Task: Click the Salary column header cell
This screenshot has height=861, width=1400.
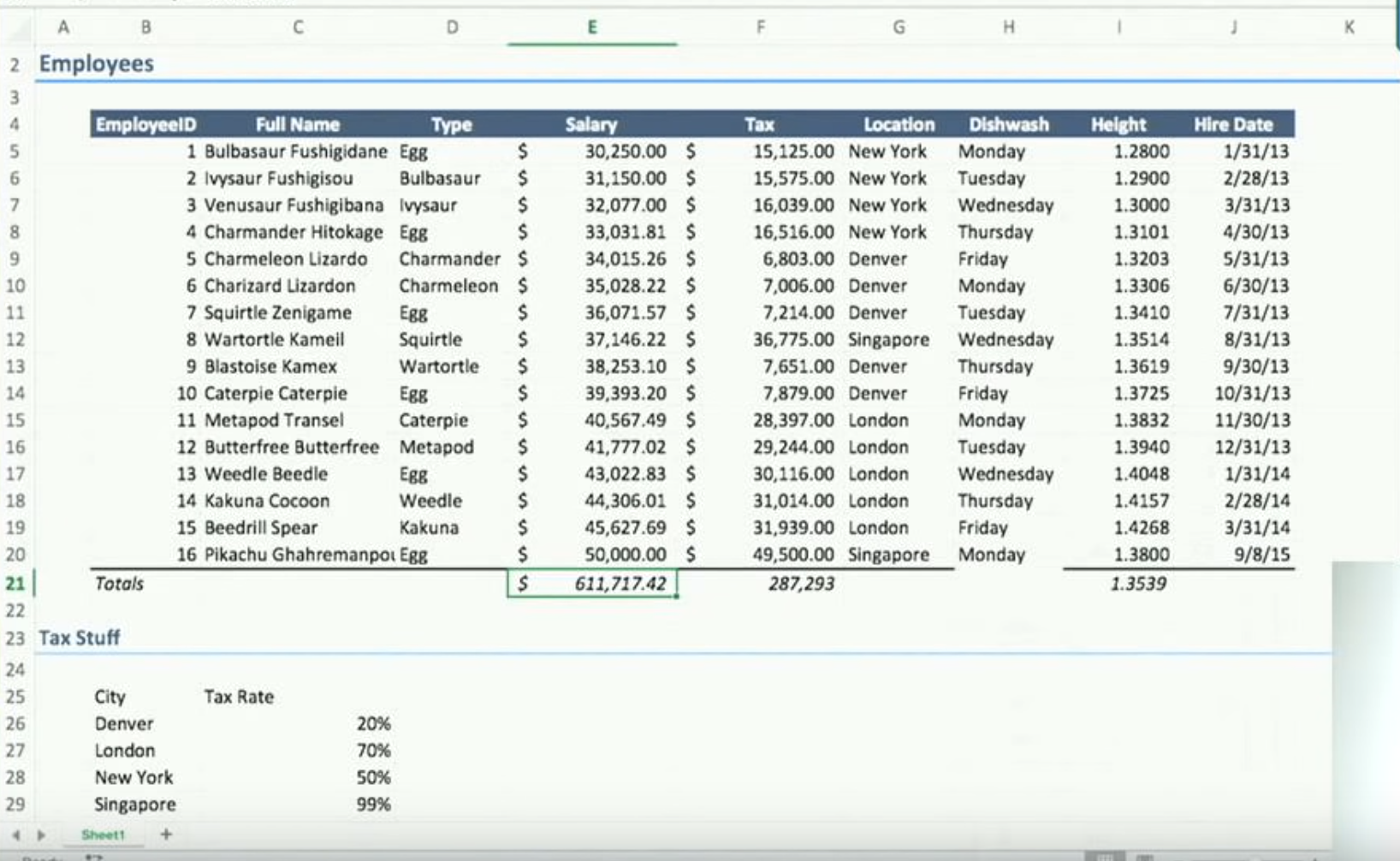Action: click(x=590, y=125)
